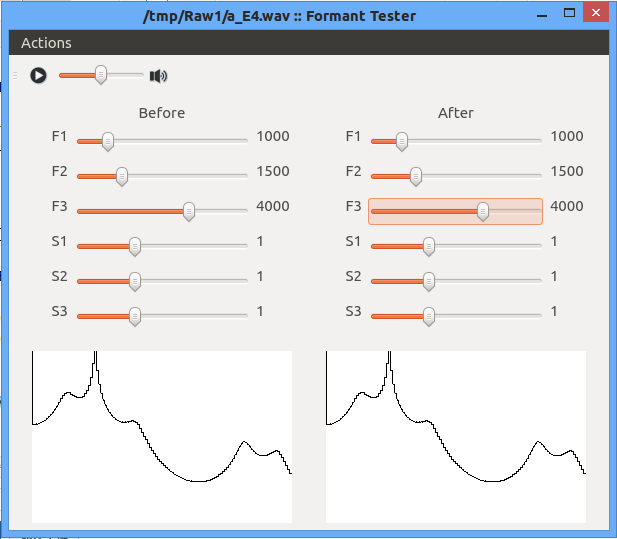The image size is (617, 539).
Task: Click the Before F3 value 4000
Action: coord(273,206)
